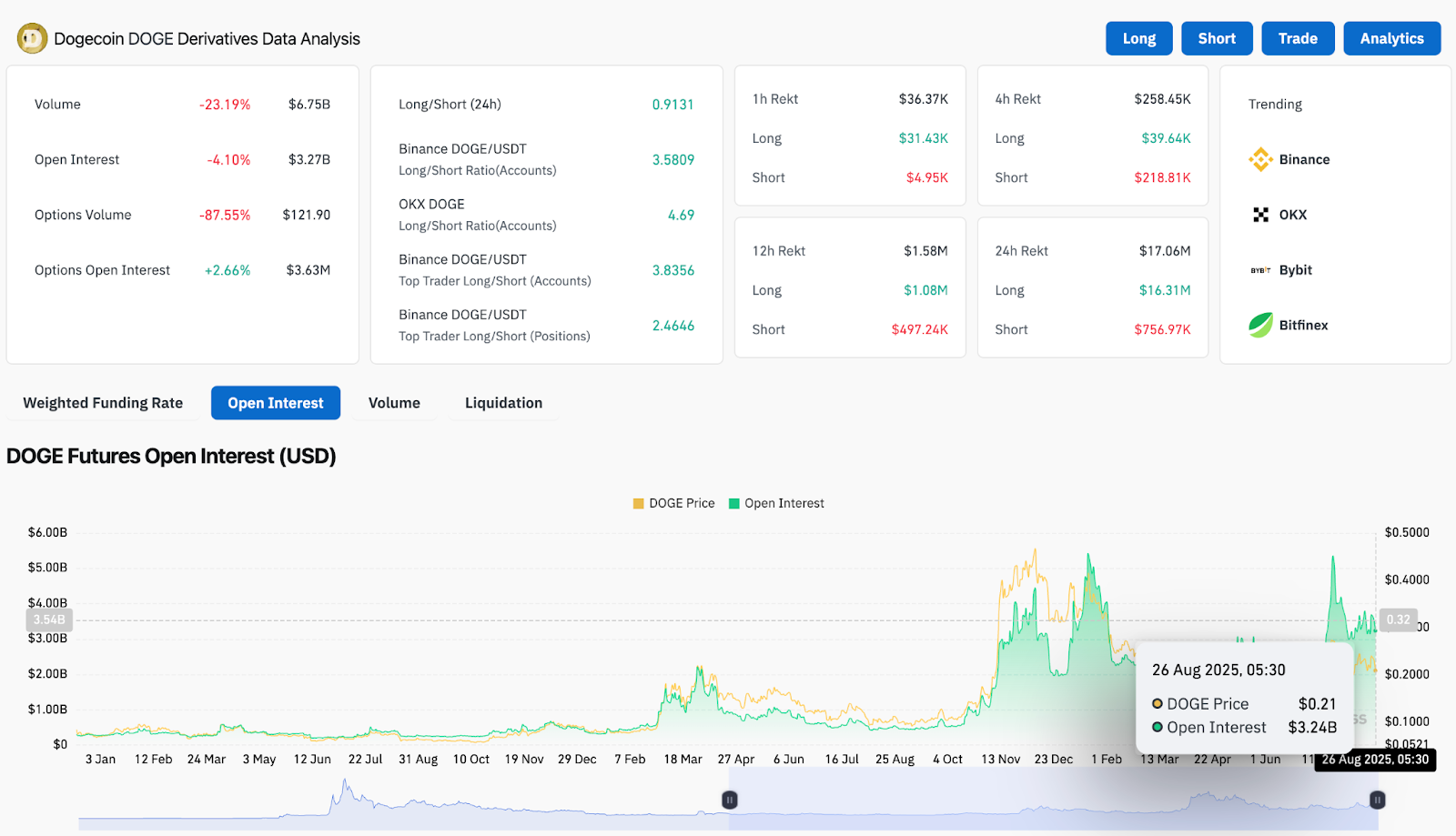
Task: Open the Volume chart tab
Action: (394, 403)
